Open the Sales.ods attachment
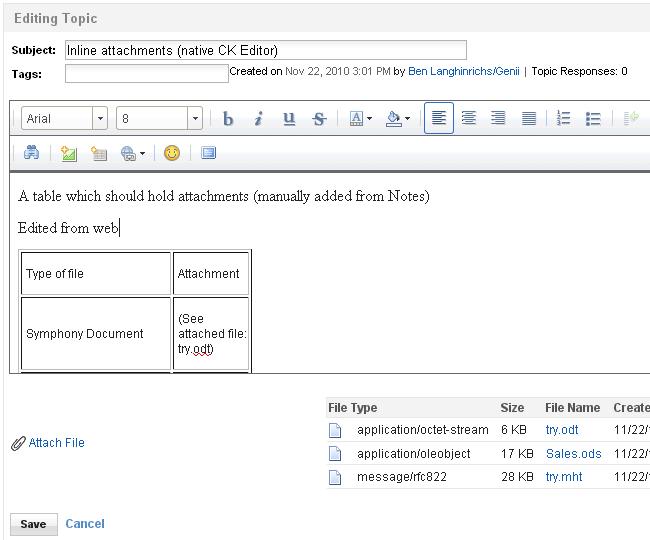 (573, 454)
